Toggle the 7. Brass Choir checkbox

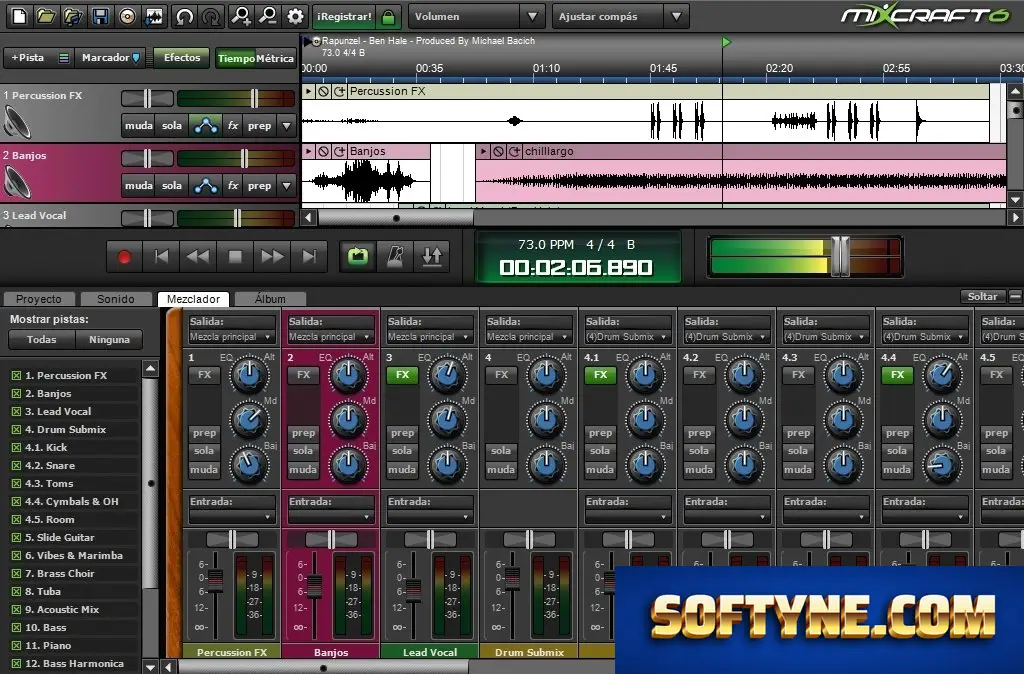(x=16, y=574)
